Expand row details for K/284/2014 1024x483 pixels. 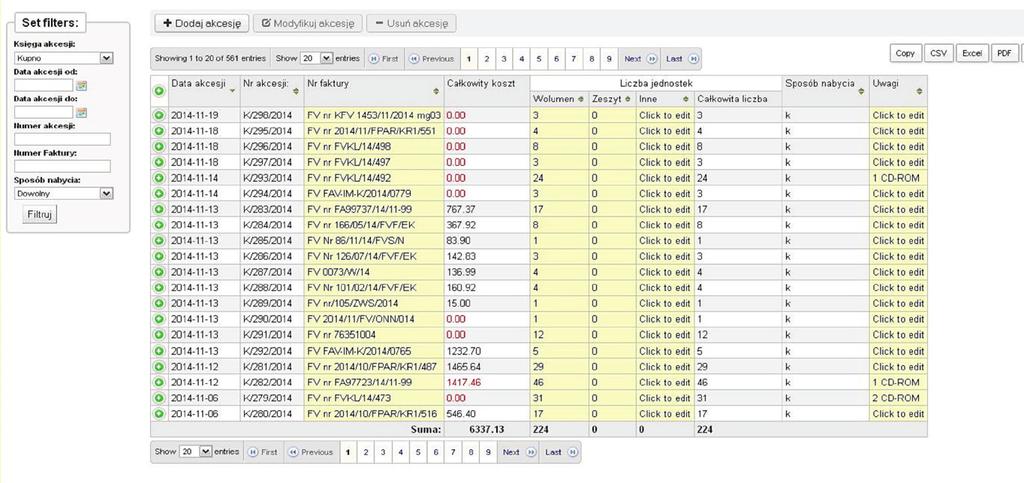point(159,225)
